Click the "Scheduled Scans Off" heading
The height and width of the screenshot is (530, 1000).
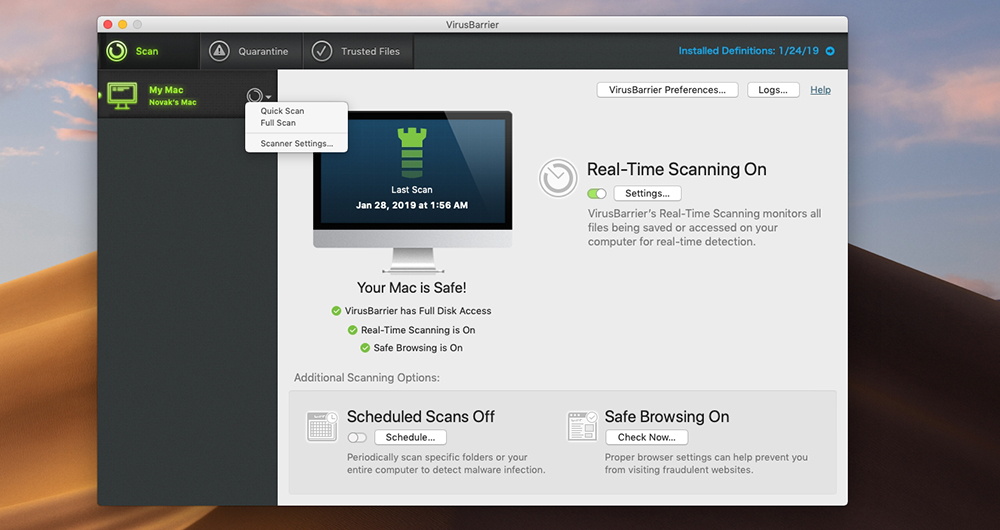point(421,416)
